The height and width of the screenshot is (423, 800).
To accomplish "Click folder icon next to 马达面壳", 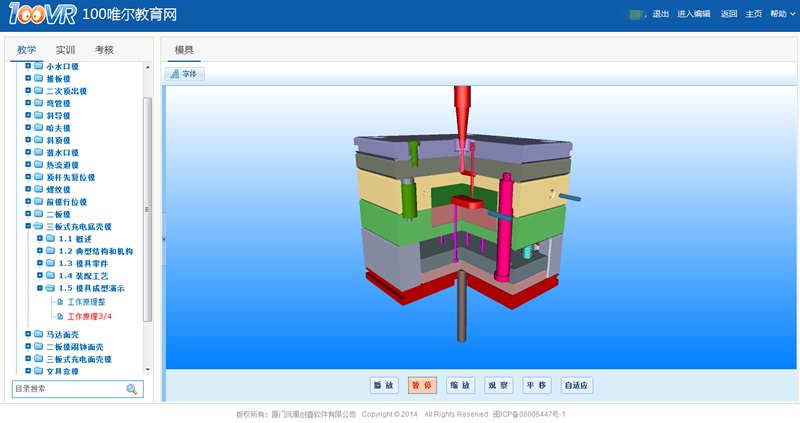I will tap(38, 334).
